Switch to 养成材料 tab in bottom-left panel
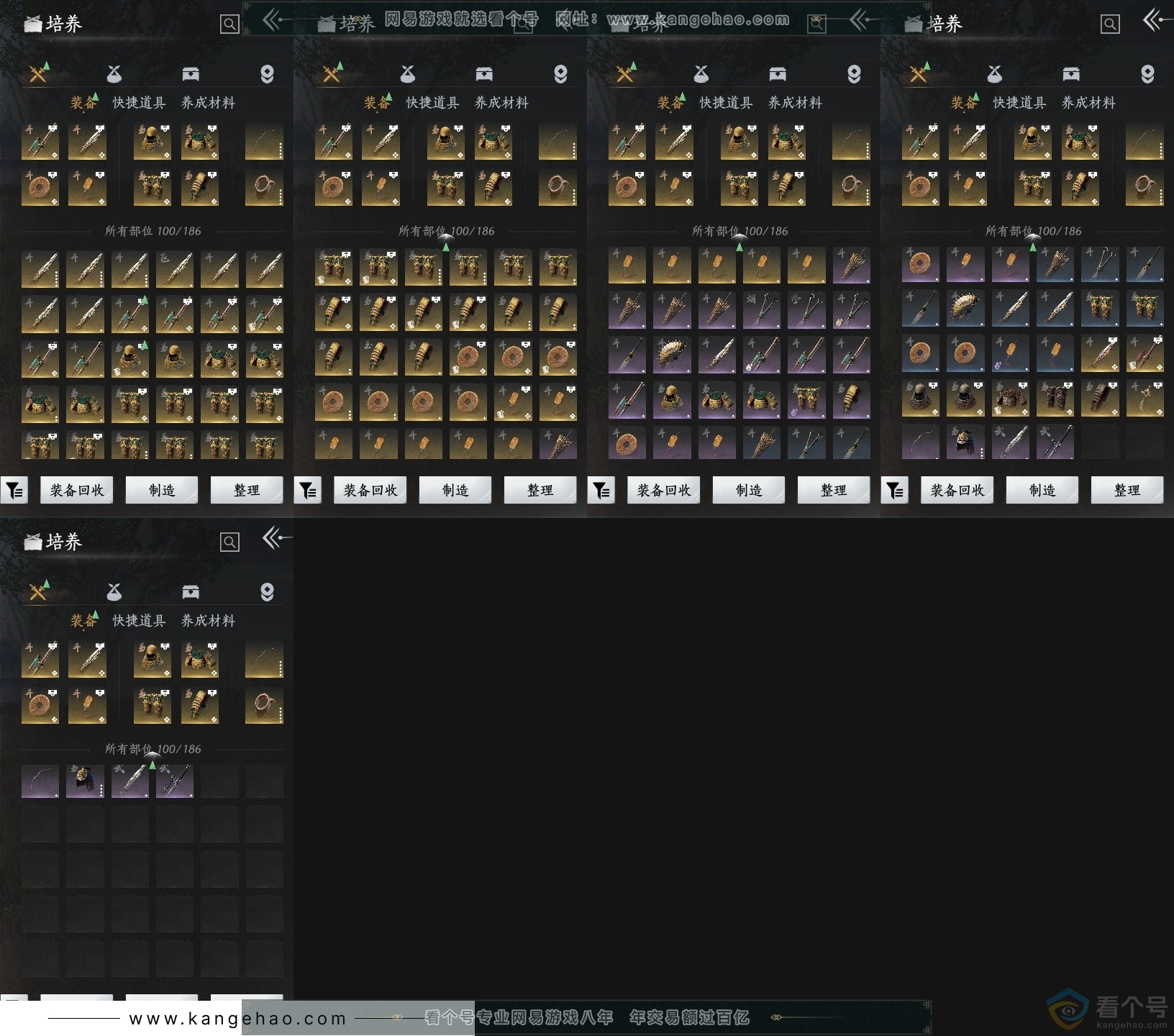 point(209,621)
